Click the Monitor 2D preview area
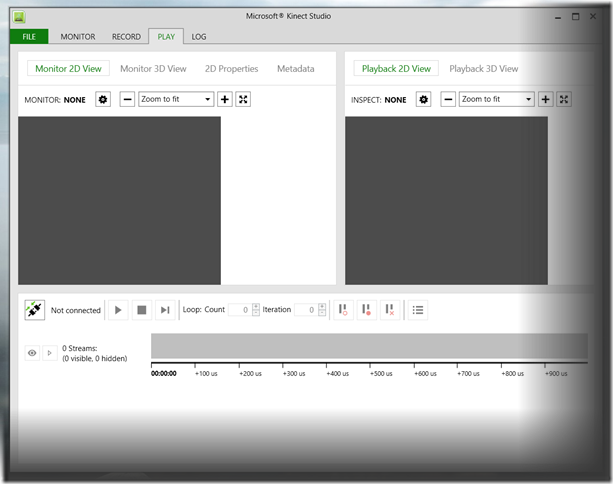 (119, 201)
